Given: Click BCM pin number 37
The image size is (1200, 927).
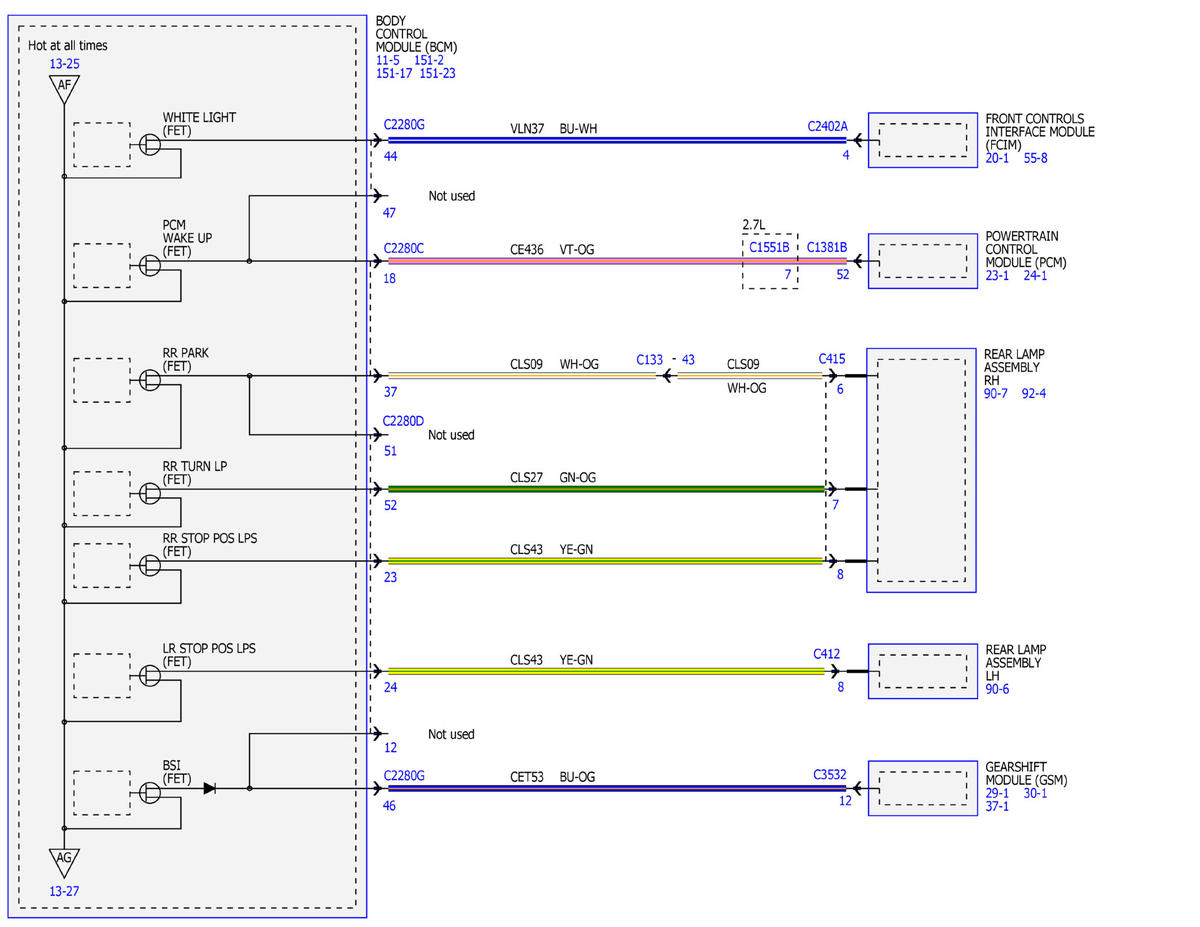Looking at the screenshot, I should (390, 394).
